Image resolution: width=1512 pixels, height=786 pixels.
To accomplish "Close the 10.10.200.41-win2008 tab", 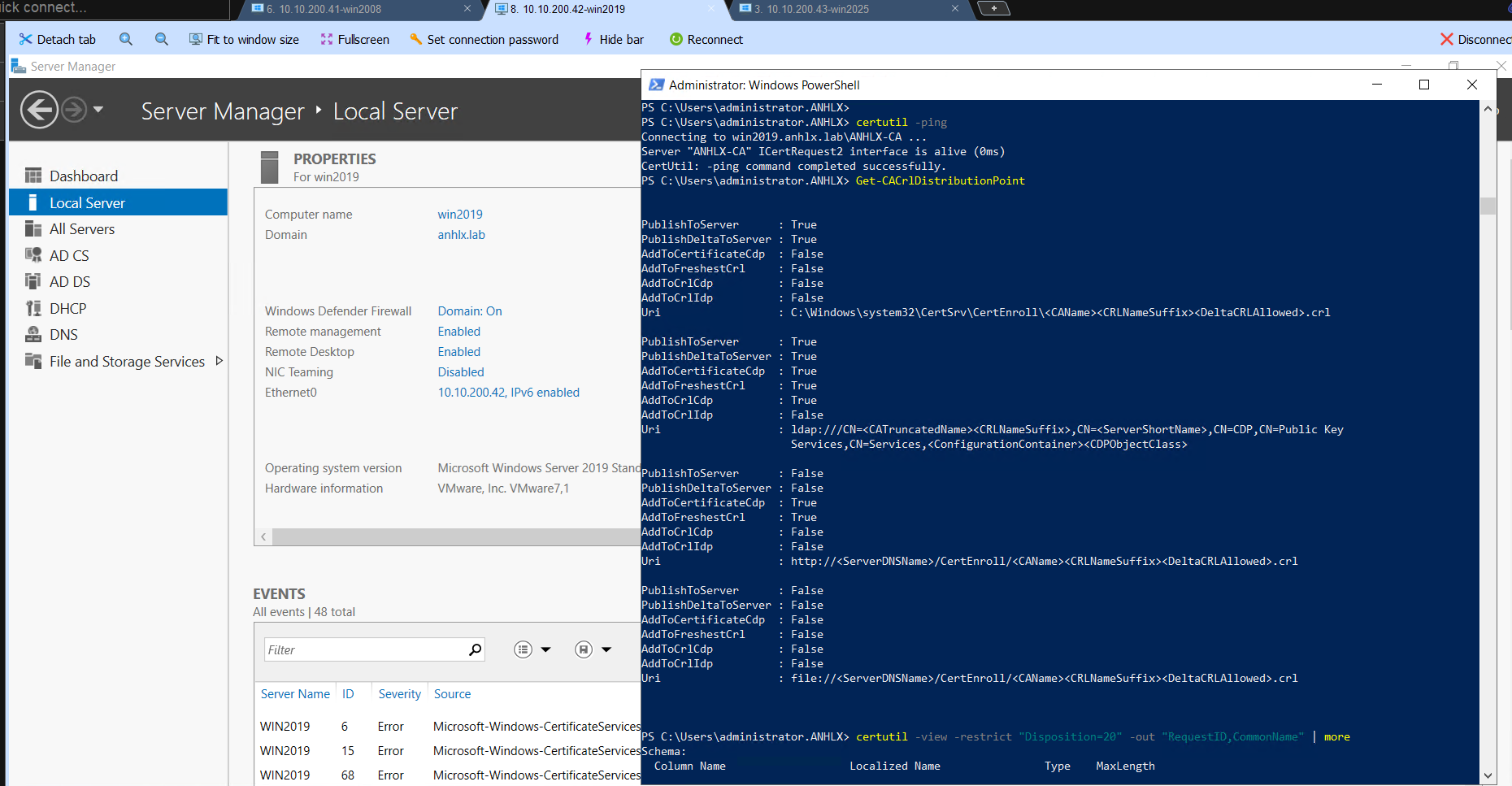I will [x=467, y=9].
